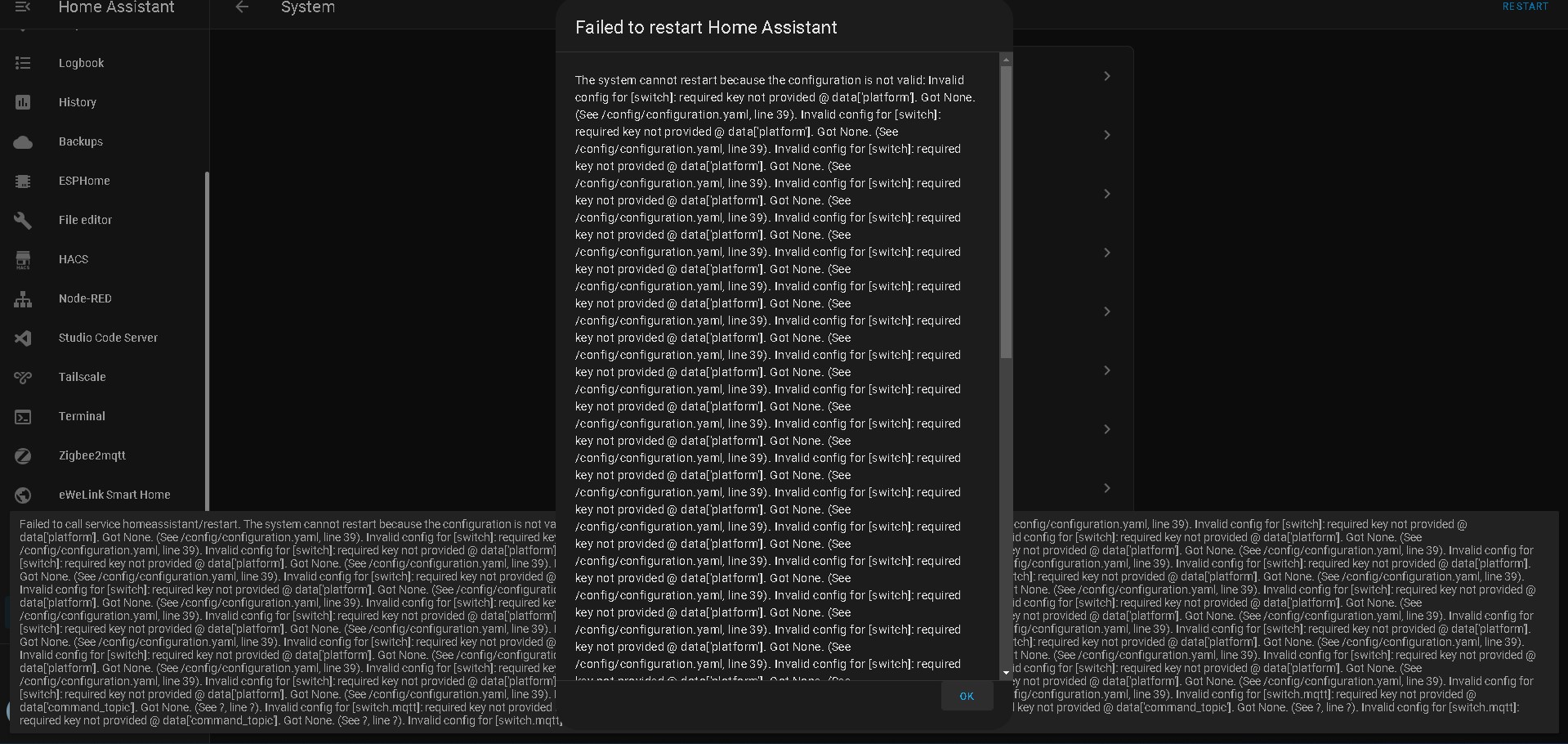1568x744 pixels.
Task: Click the eWeLink Smart Home globe icon
Action: point(23,495)
